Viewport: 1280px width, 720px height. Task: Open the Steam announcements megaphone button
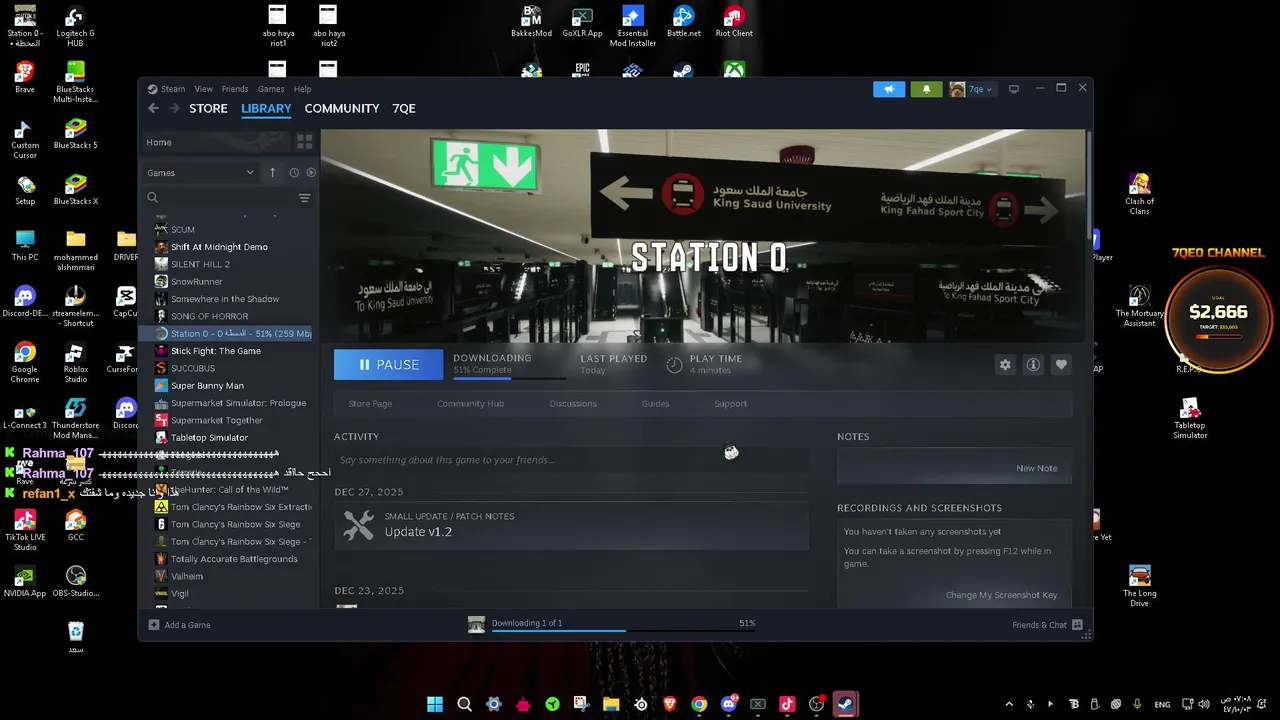click(x=889, y=89)
